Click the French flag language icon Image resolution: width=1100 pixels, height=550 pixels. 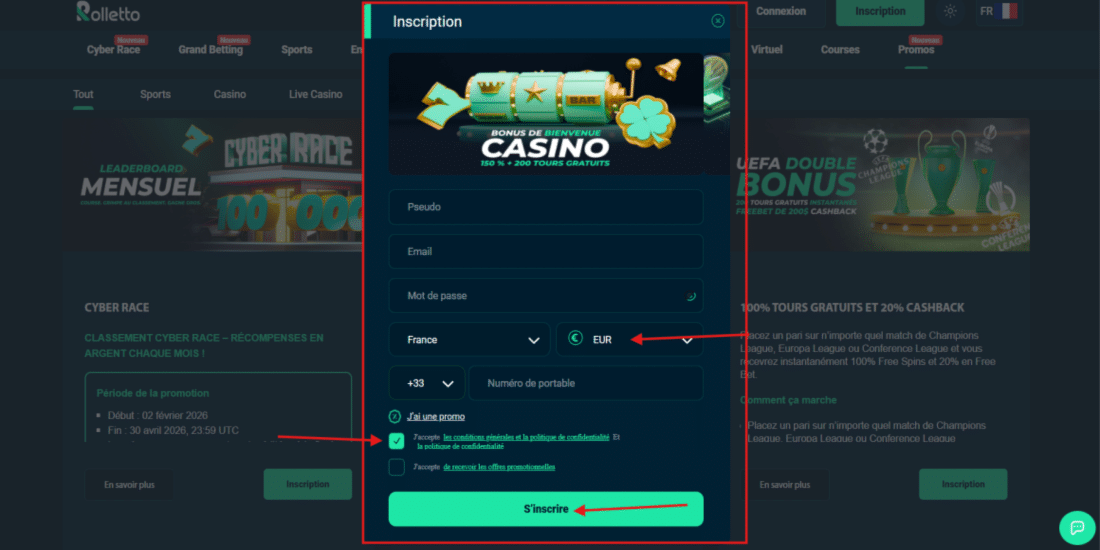pos(1007,11)
